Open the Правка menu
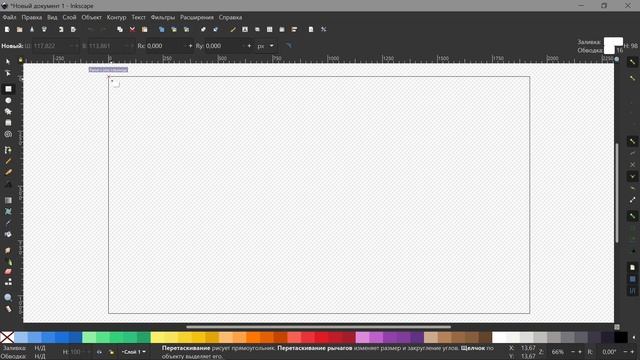Viewport: 640px width, 360px height. (x=31, y=18)
